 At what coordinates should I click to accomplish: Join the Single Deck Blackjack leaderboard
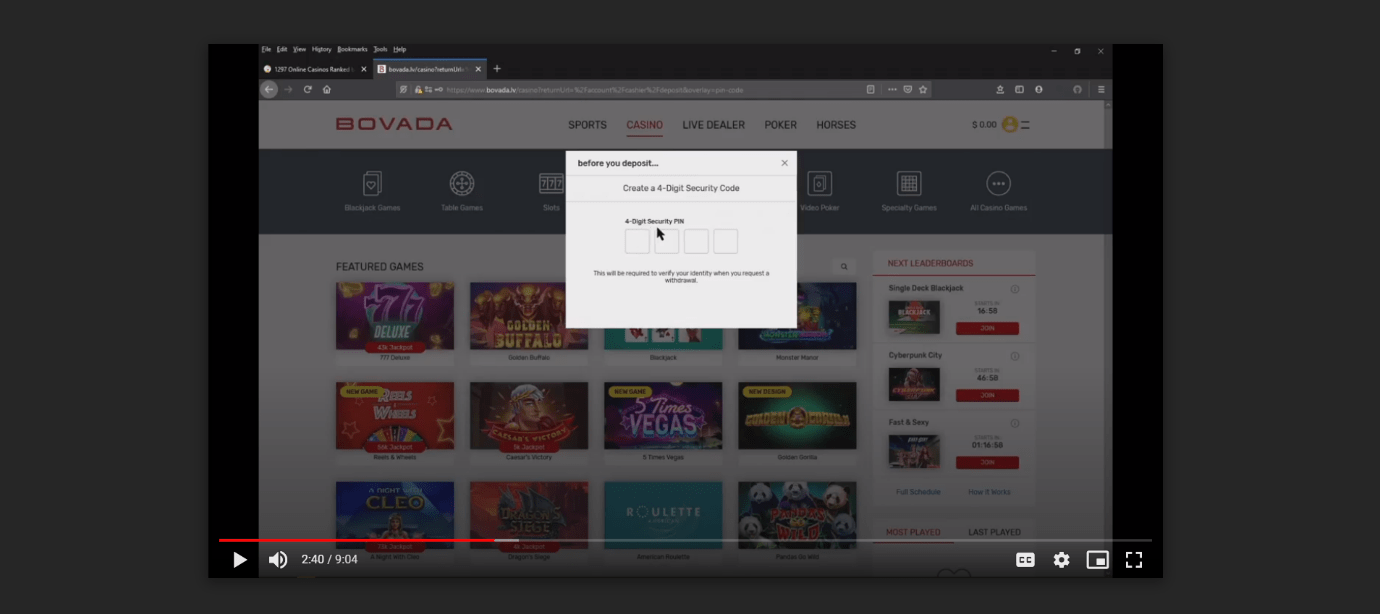click(987, 329)
